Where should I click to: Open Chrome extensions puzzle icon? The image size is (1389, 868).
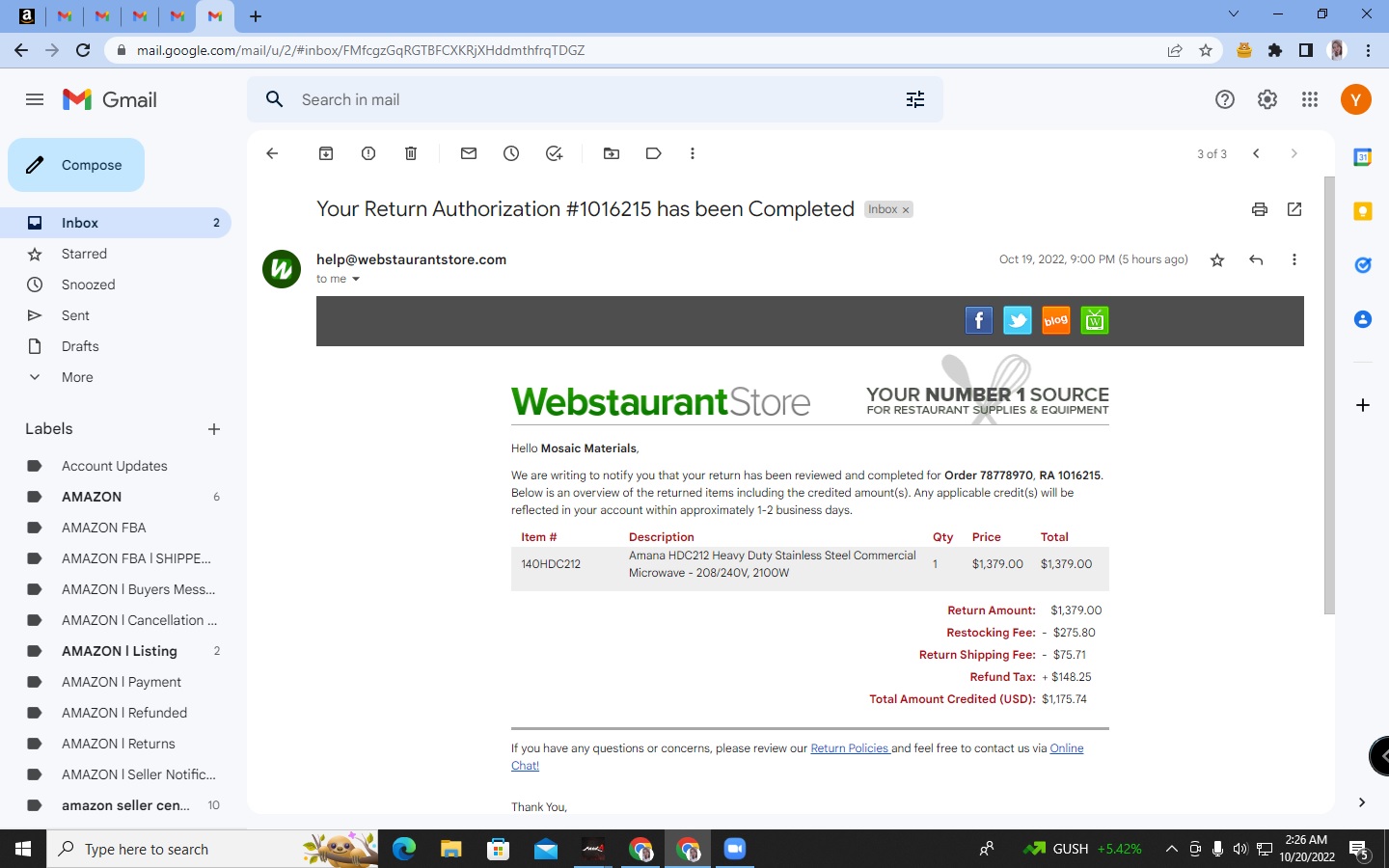pos(1275,50)
